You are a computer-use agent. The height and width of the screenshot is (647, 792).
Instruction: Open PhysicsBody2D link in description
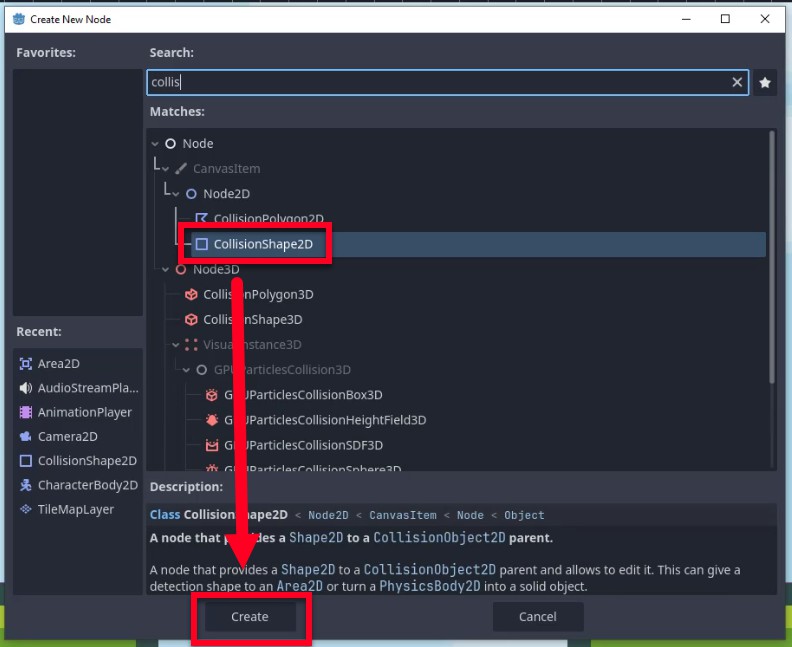430,586
